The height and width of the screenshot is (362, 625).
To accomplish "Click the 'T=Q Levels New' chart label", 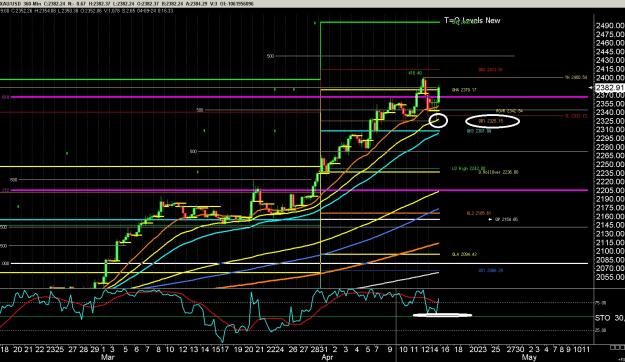I will click(x=472, y=21).
